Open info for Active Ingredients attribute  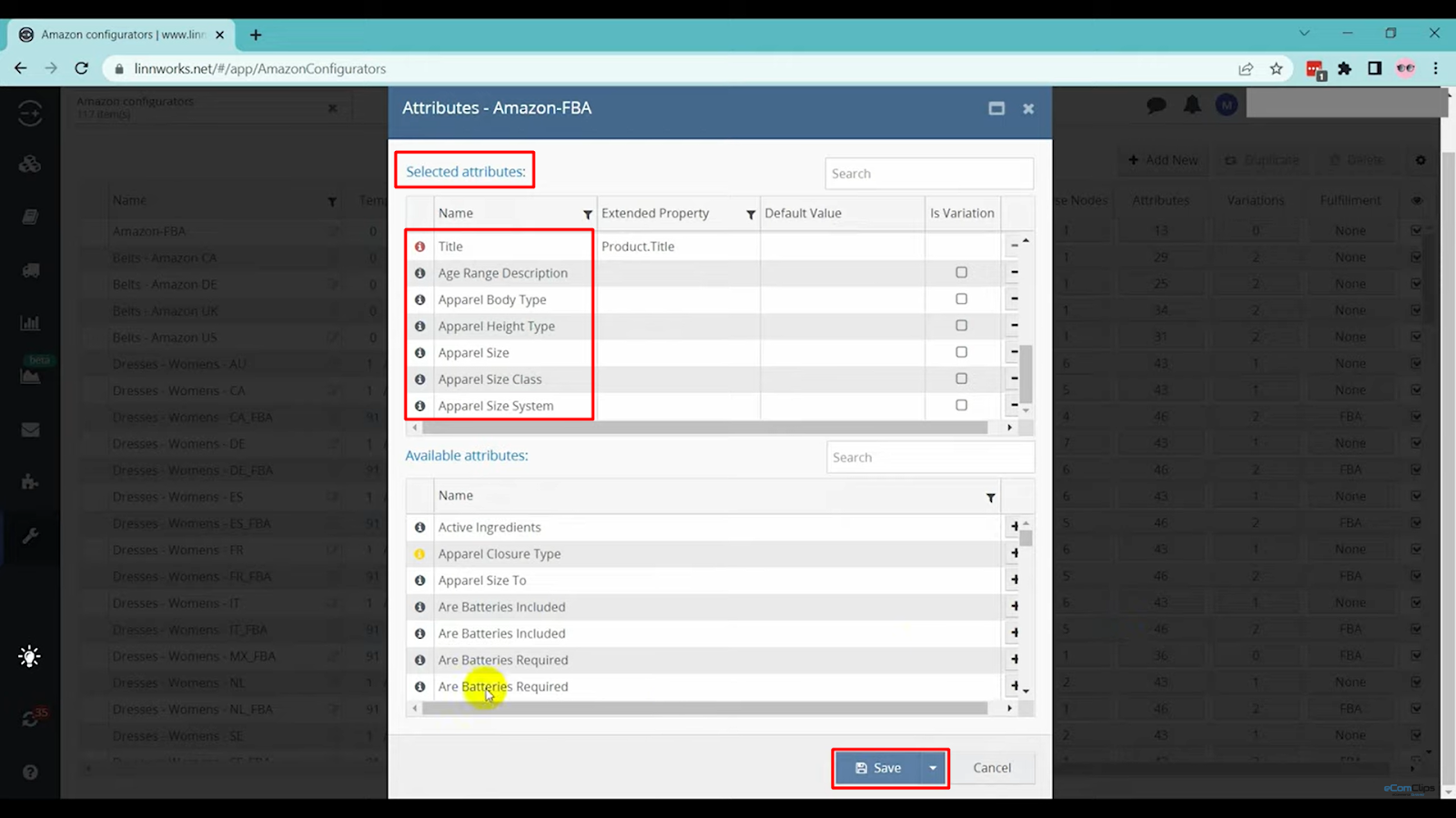click(420, 527)
